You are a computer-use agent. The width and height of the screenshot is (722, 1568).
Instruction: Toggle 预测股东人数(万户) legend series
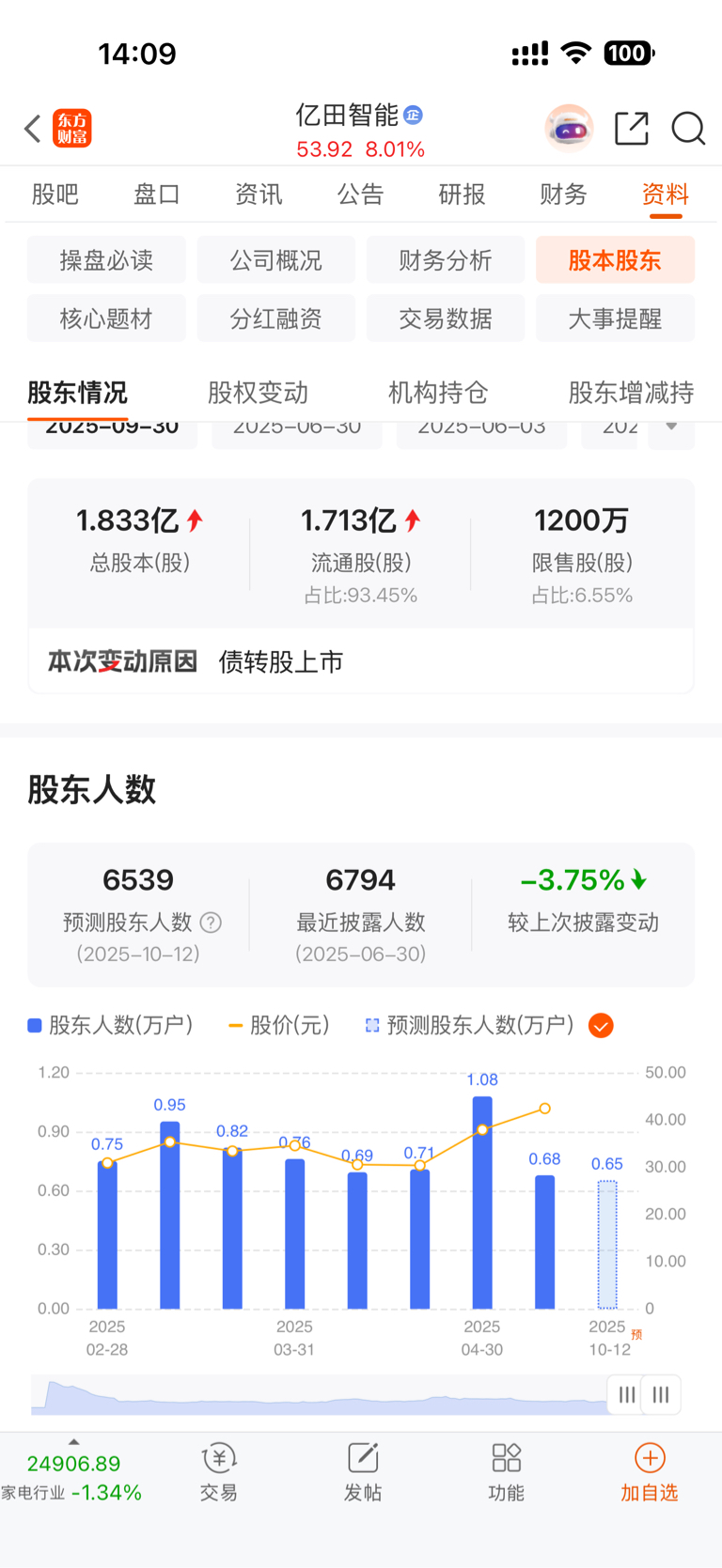click(x=470, y=1025)
